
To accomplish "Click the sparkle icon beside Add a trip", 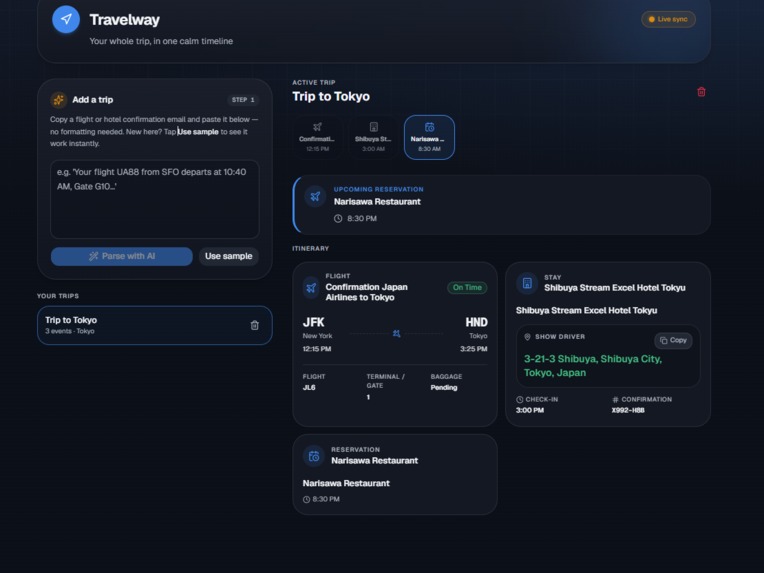I will click(x=58, y=100).
